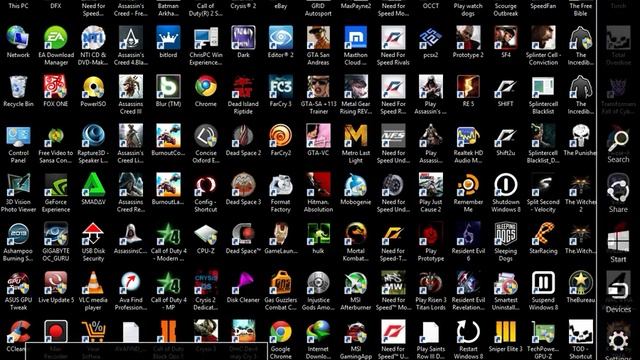Select the Blur (TM) game icon

tap(168, 87)
